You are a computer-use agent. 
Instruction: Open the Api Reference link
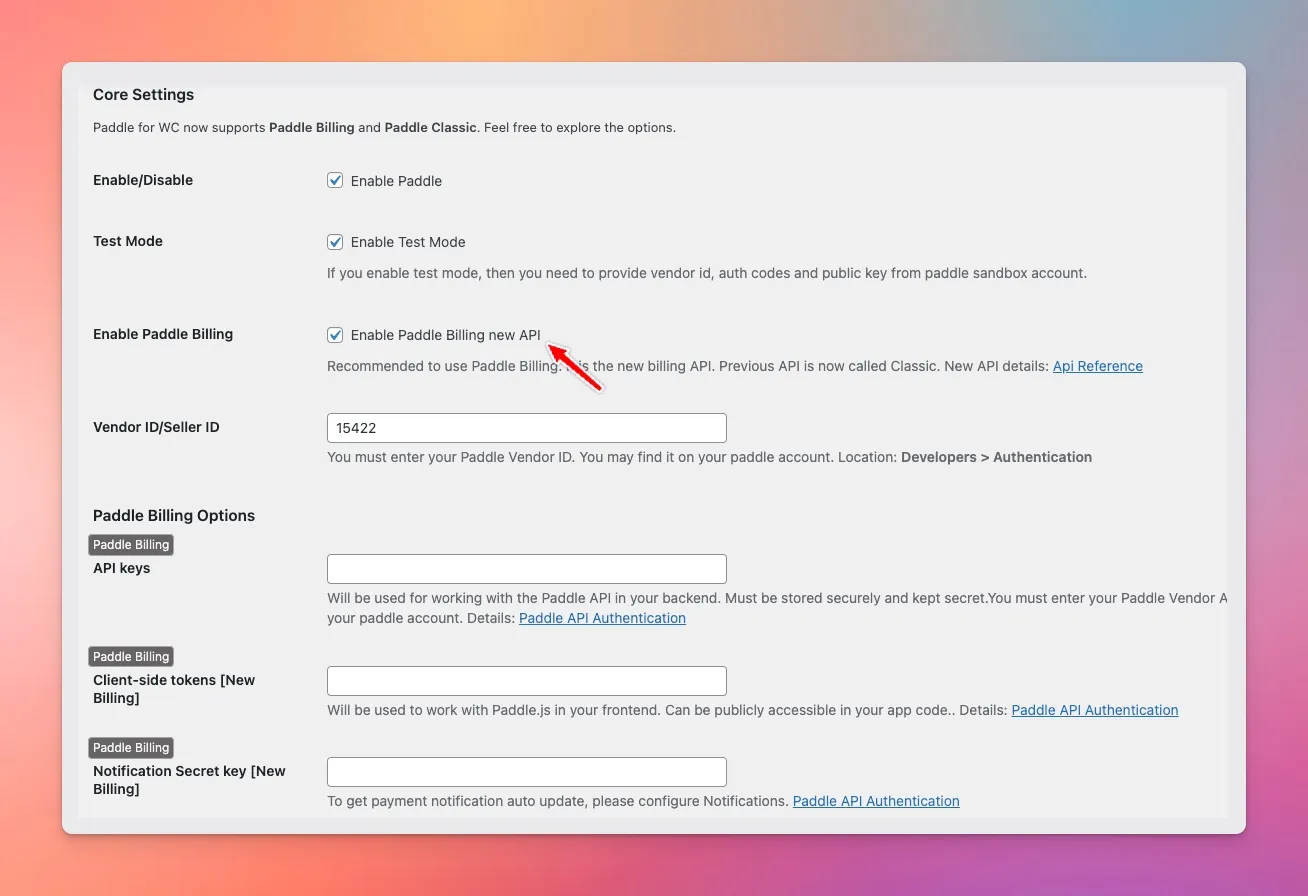(x=1097, y=366)
